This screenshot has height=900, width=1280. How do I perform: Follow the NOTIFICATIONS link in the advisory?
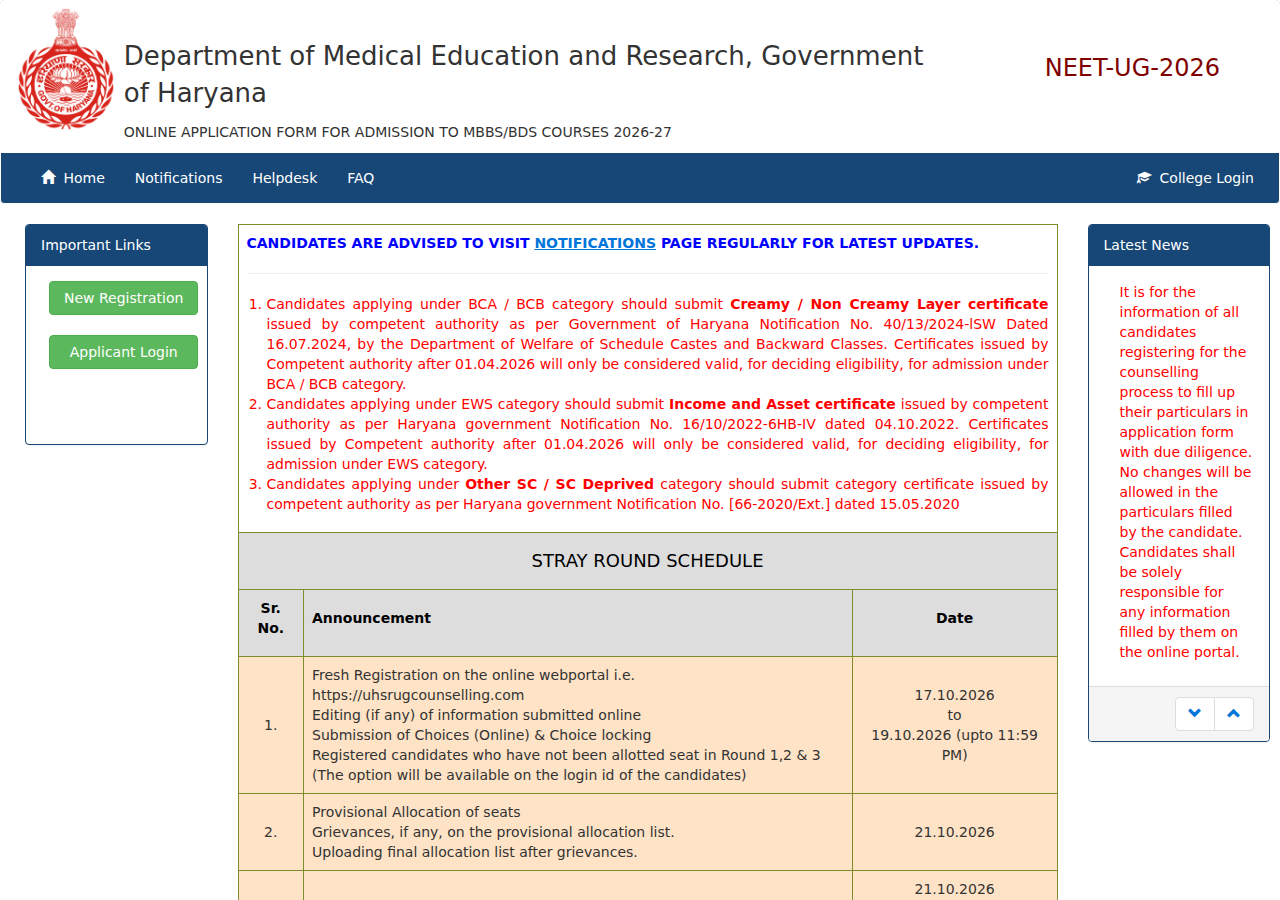[595, 243]
